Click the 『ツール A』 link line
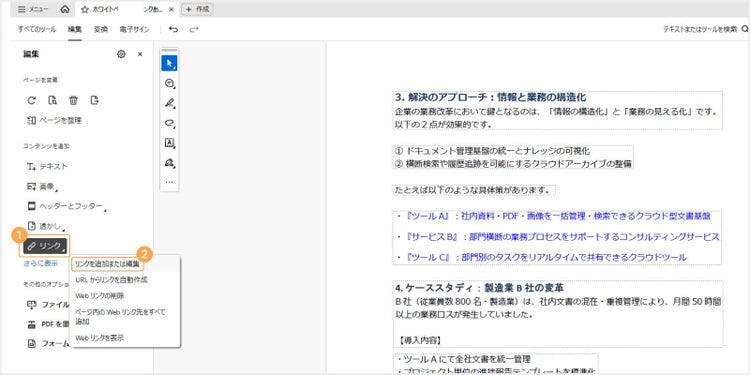 pos(553,216)
